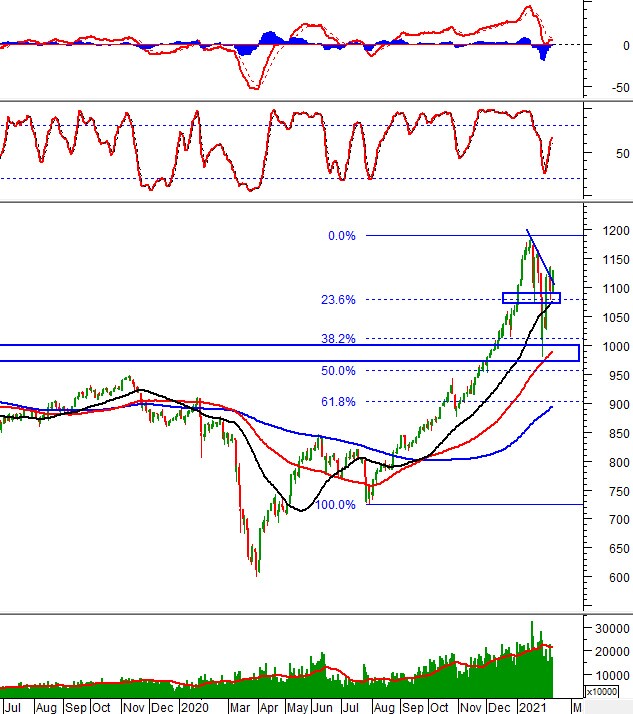Click the Jul label right after Jun
Screen dimensions: 633x714
351,708
